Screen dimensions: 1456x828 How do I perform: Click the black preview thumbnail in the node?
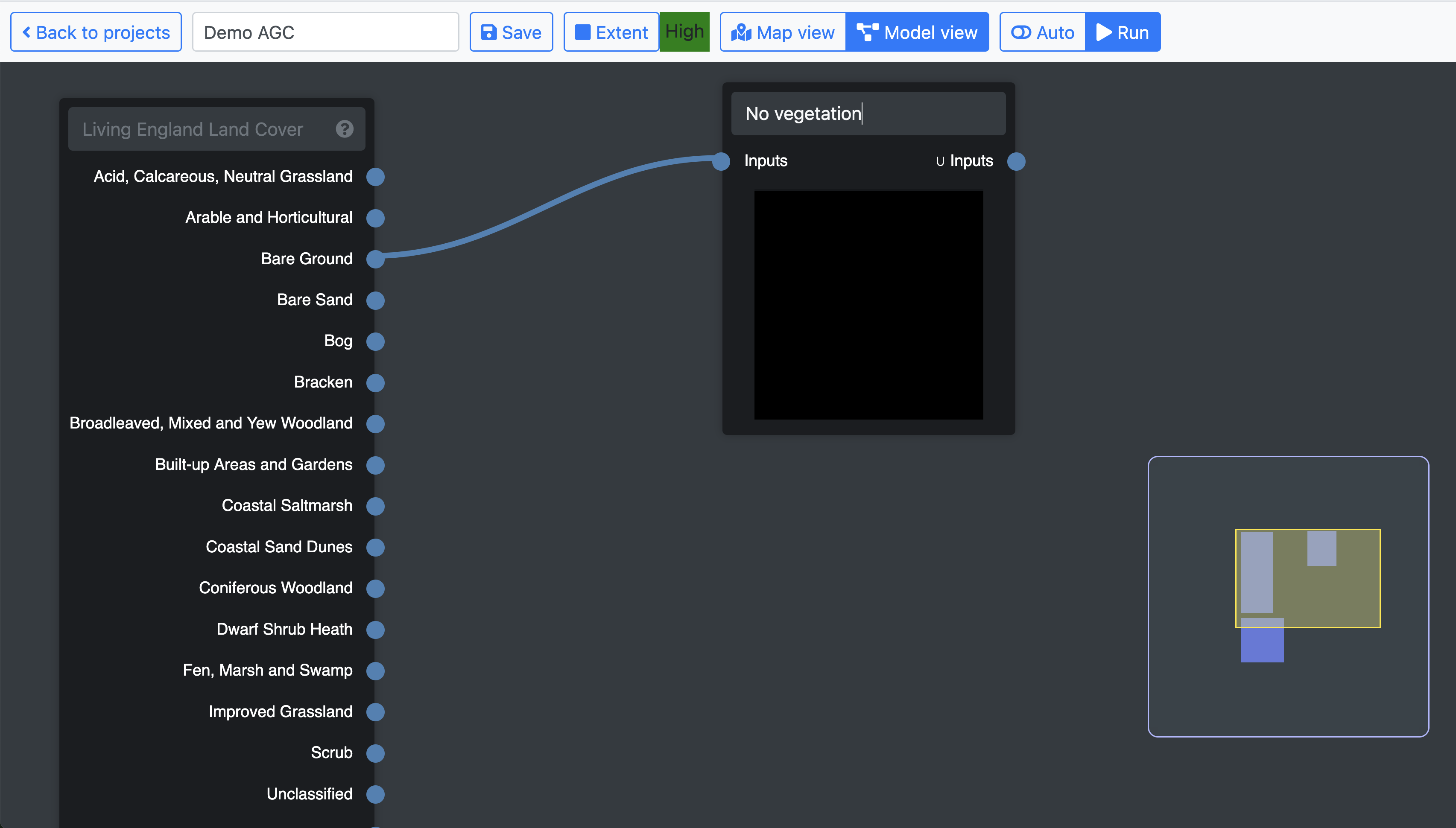[x=868, y=305]
